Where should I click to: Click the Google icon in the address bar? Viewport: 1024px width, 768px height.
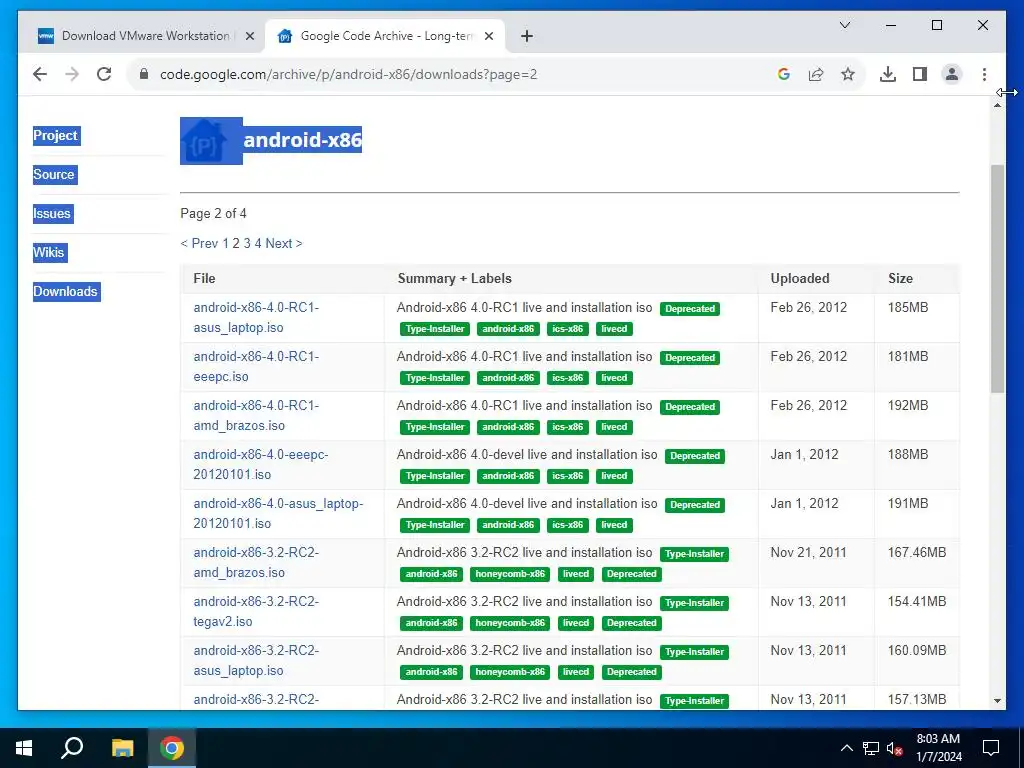coord(784,74)
